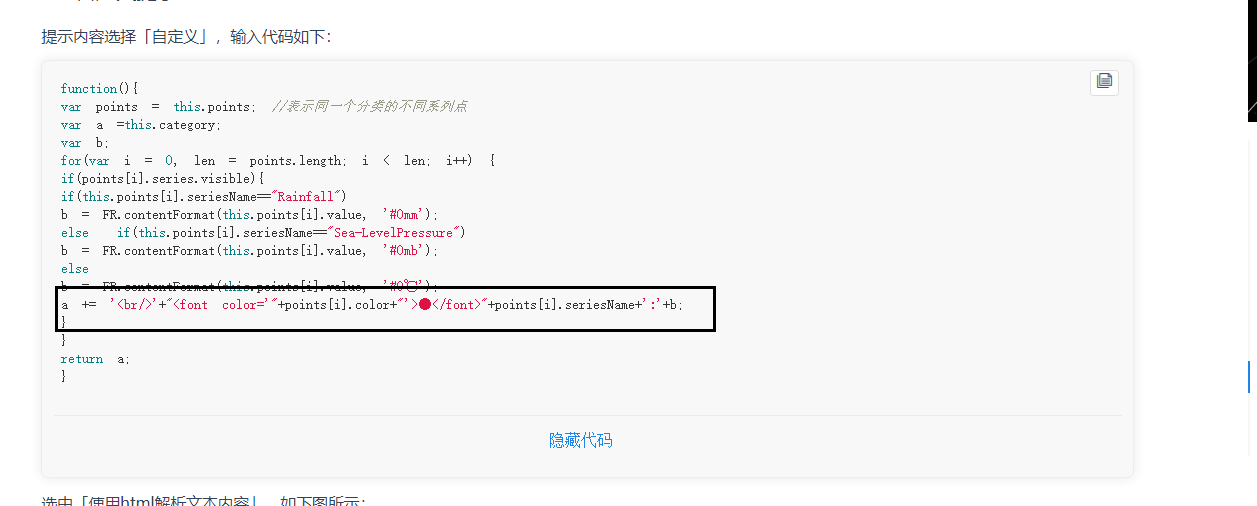Click the red dot symbol in the code
This screenshot has width=1257, height=506.
[424, 304]
